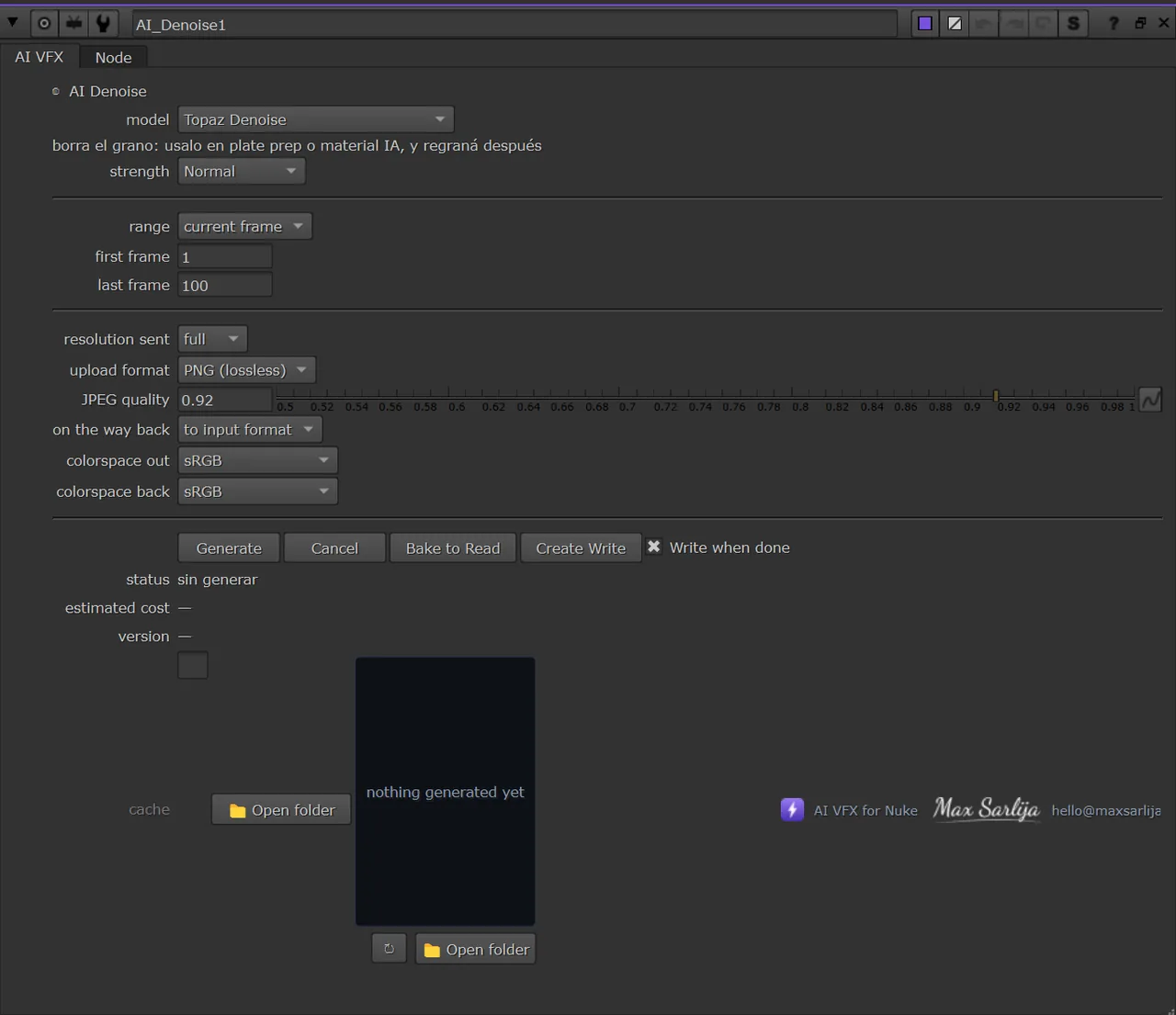Click the cache Open folder button
Viewport: 1176px width, 1015px height.
click(x=281, y=810)
